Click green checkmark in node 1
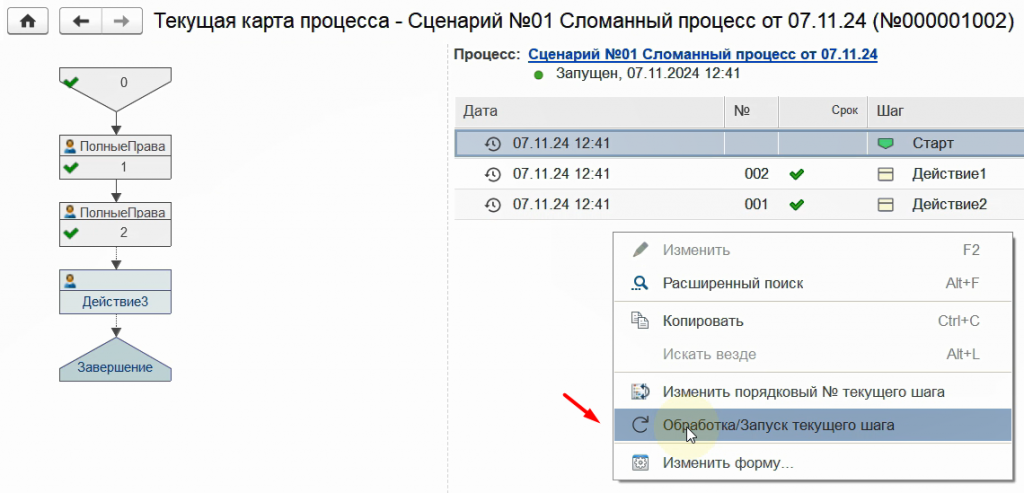 71,168
